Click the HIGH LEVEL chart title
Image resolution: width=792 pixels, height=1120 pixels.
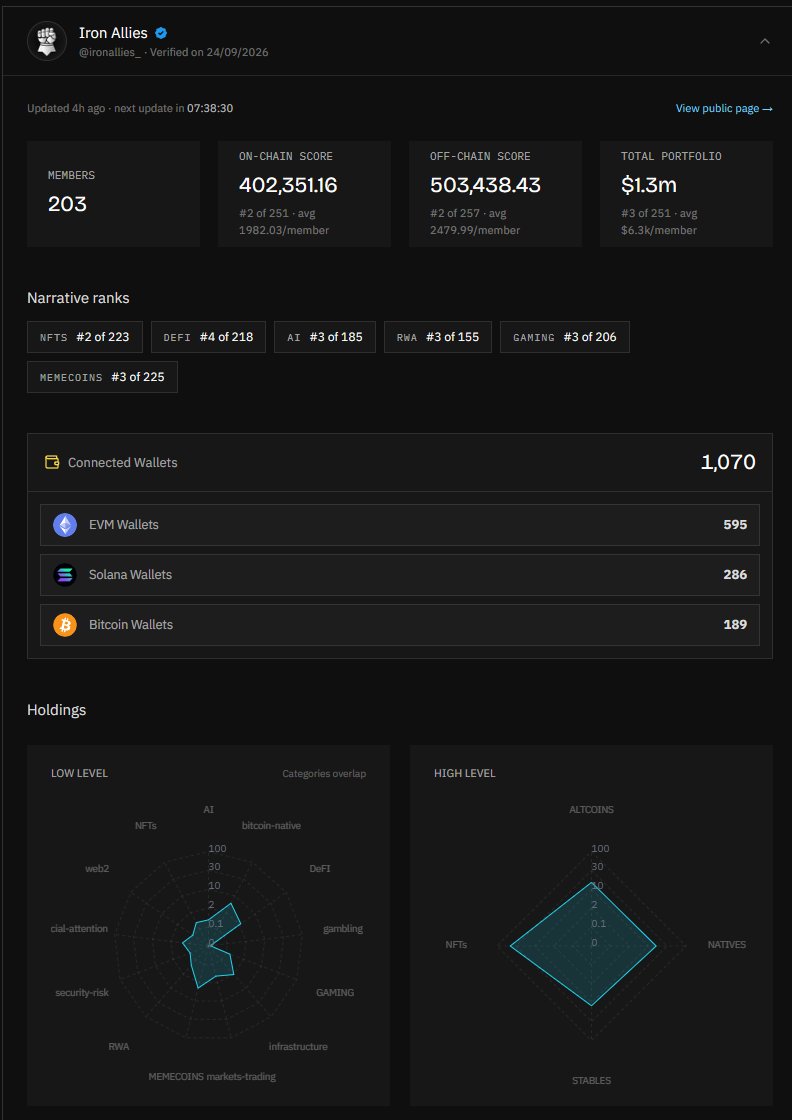tap(464, 774)
